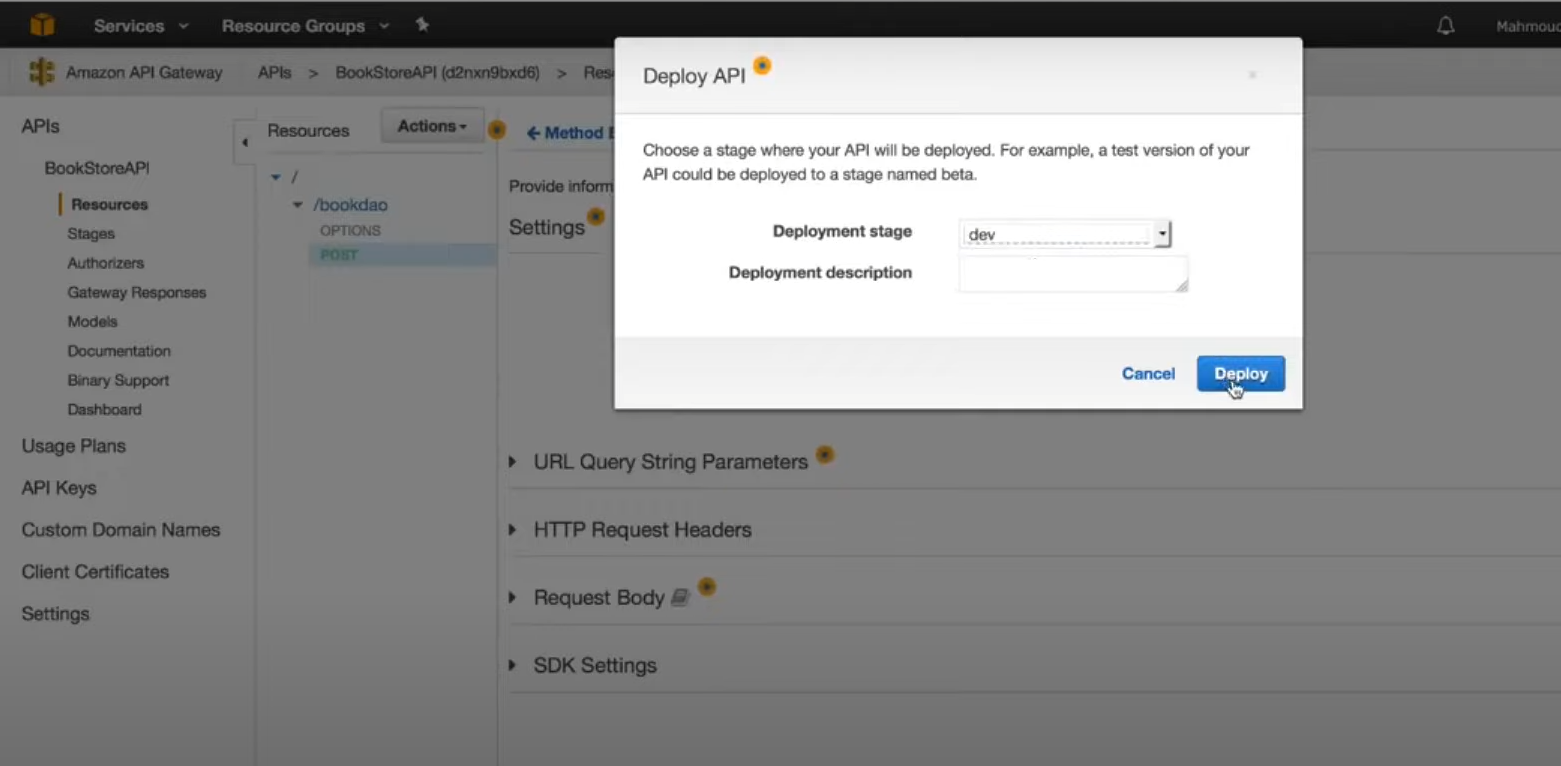Click the help dot in Deploy API title
Image resolution: width=1561 pixels, height=766 pixels.
click(762, 66)
